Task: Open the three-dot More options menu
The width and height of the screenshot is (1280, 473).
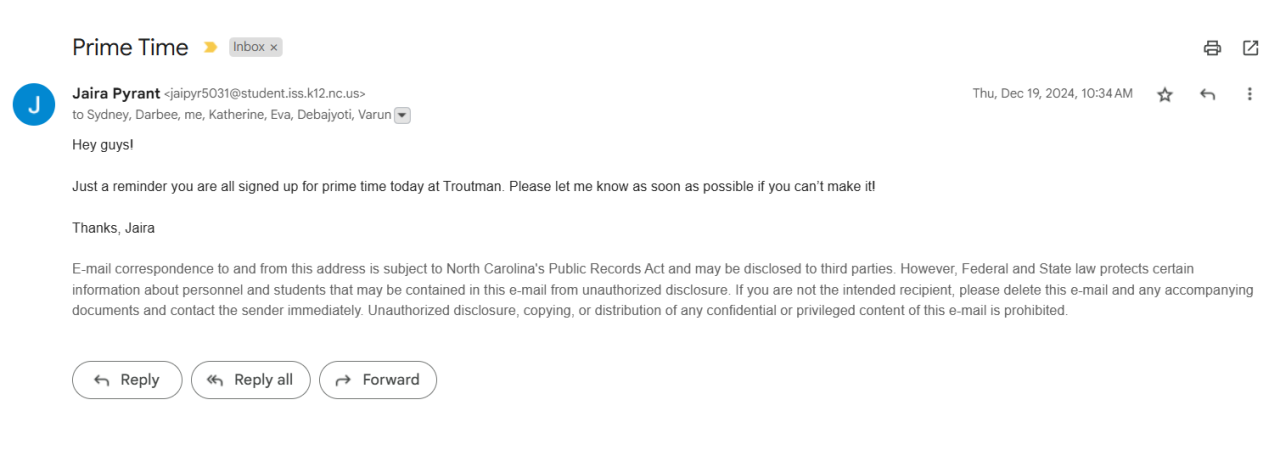Action: 1249,94
